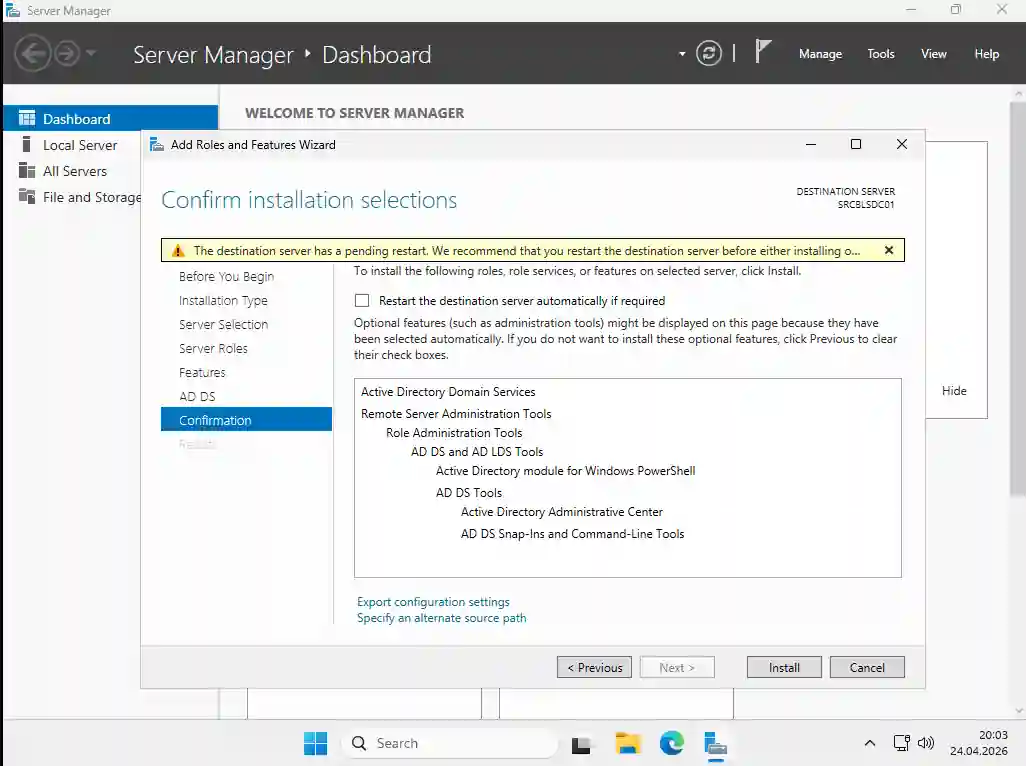Image resolution: width=1026 pixels, height=766 pixels.
Task: Click the yellow warning triangle icon
Action: pos(178,251)
